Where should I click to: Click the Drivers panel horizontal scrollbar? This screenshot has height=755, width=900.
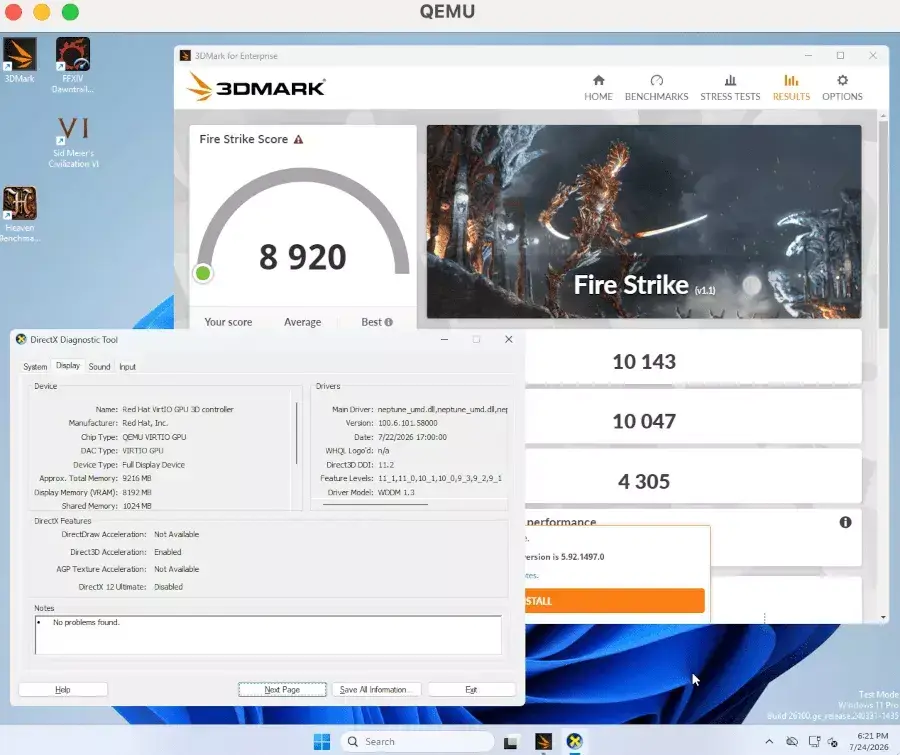click(375, 504)
